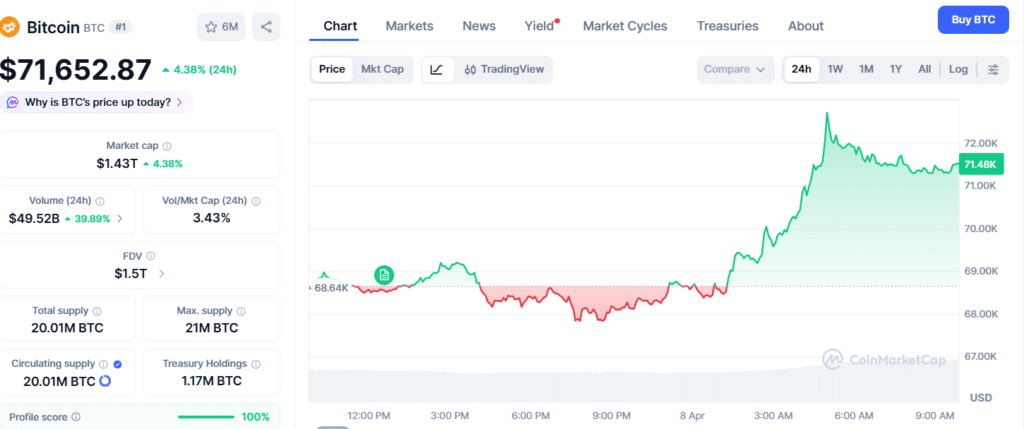This screenshot has width=1024, height=429.
Task: Open the share icon button
Action: (266, 27)
